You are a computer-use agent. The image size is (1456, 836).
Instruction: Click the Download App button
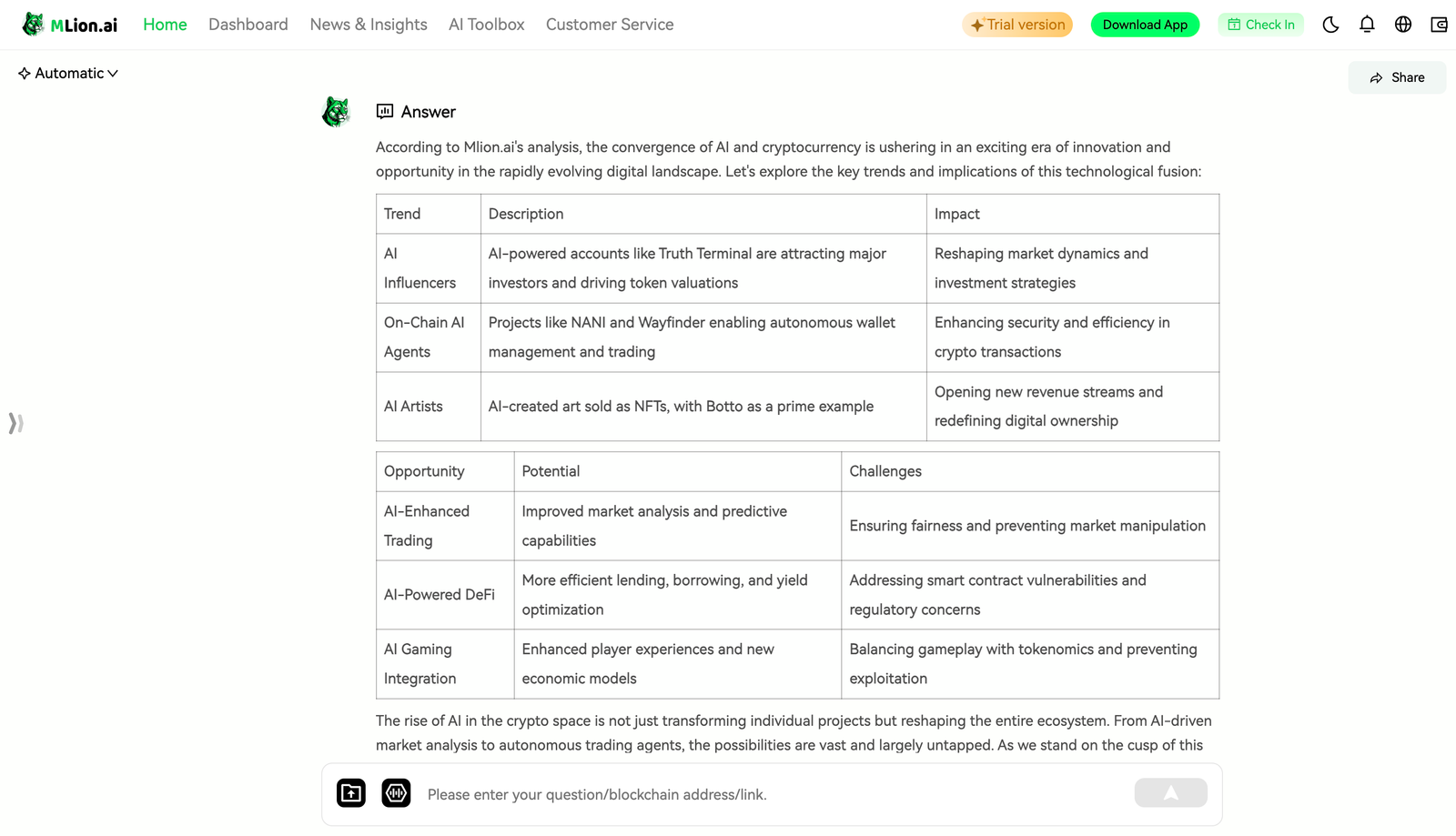[1145, 25]
